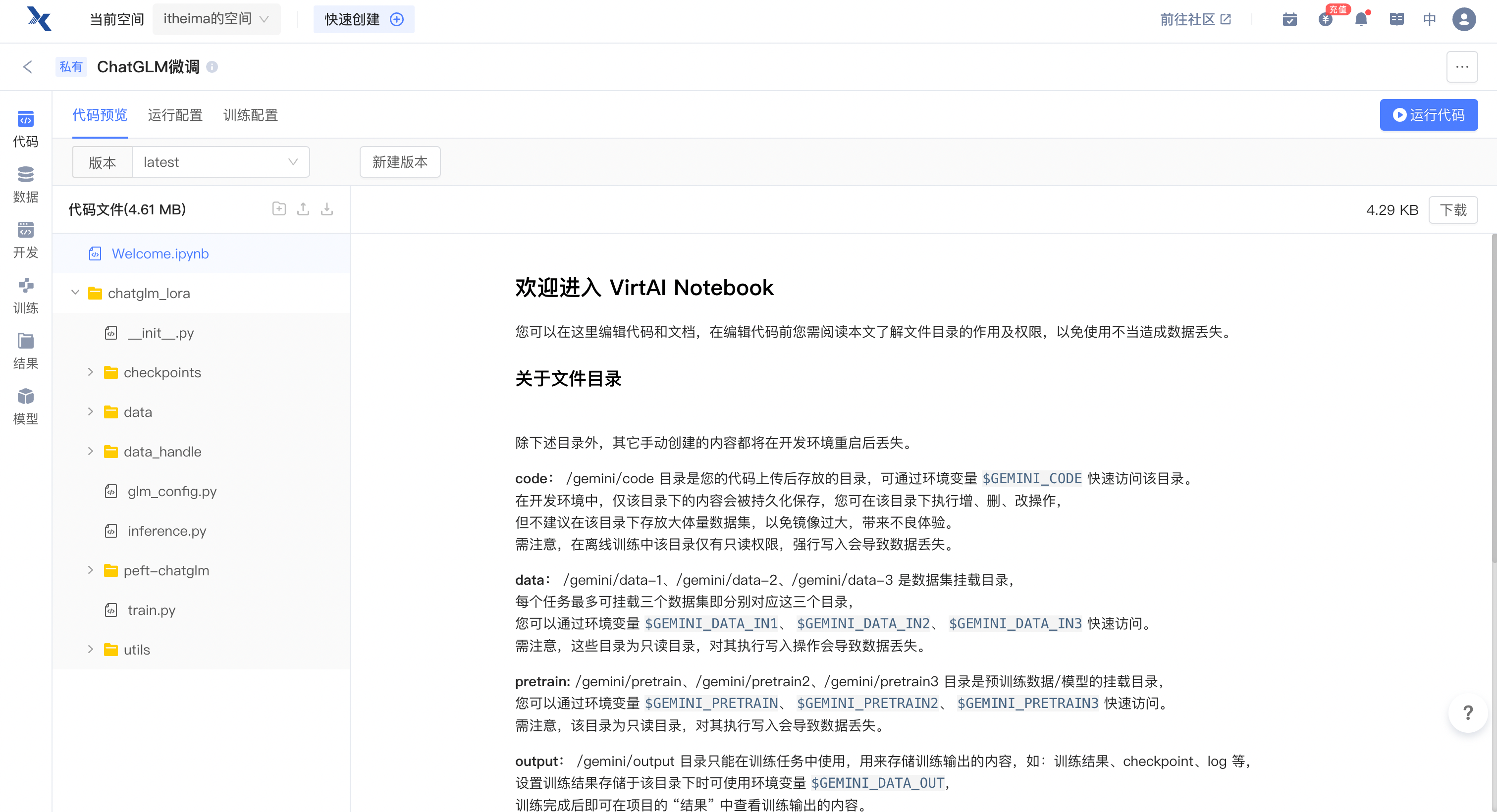Expand the checkpoints folder
Image resolution: width=1497 pixels, height=812 pixels.
tap(91, 372)
